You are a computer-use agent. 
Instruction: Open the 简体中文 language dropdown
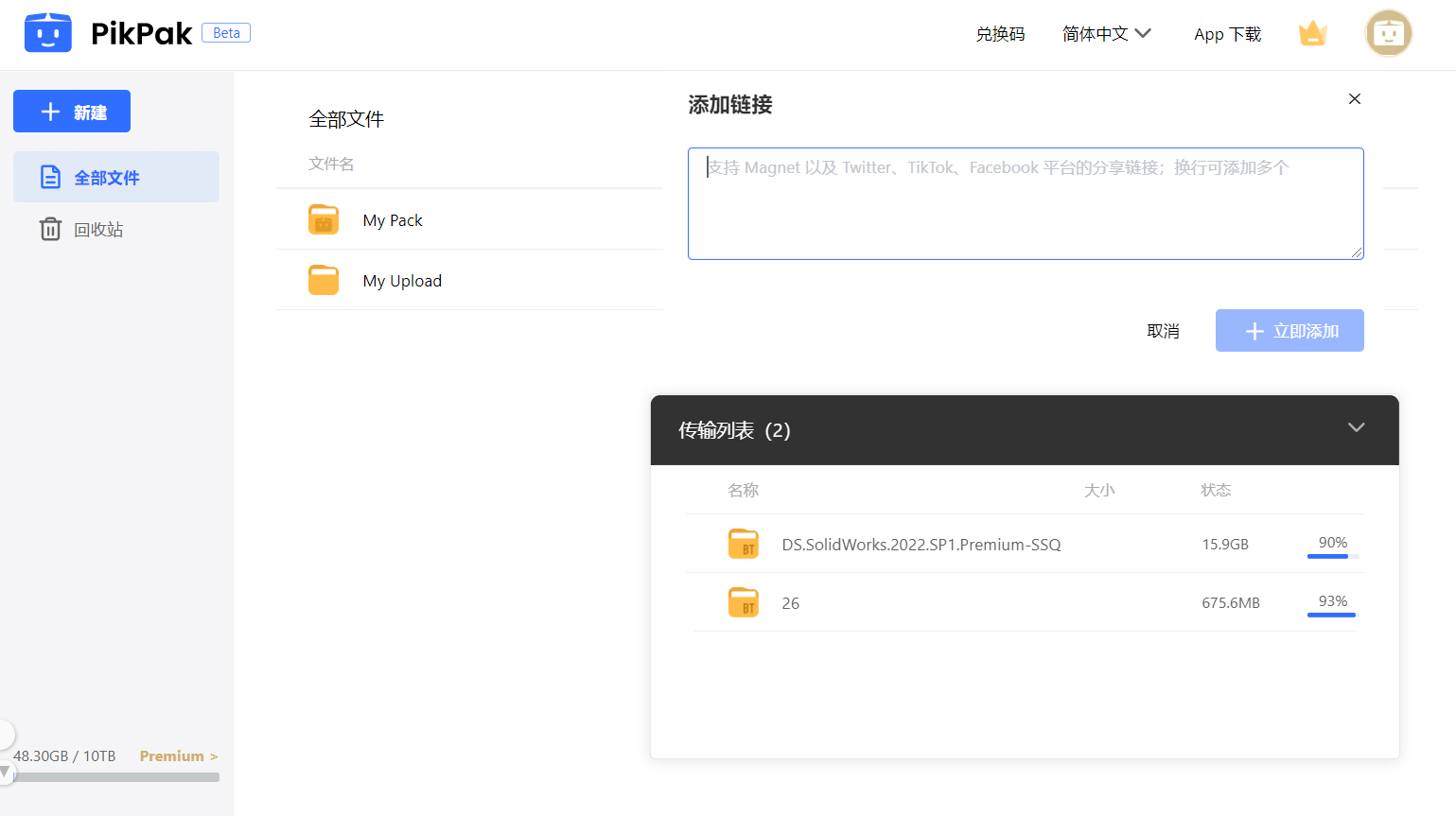(1106, 34)
